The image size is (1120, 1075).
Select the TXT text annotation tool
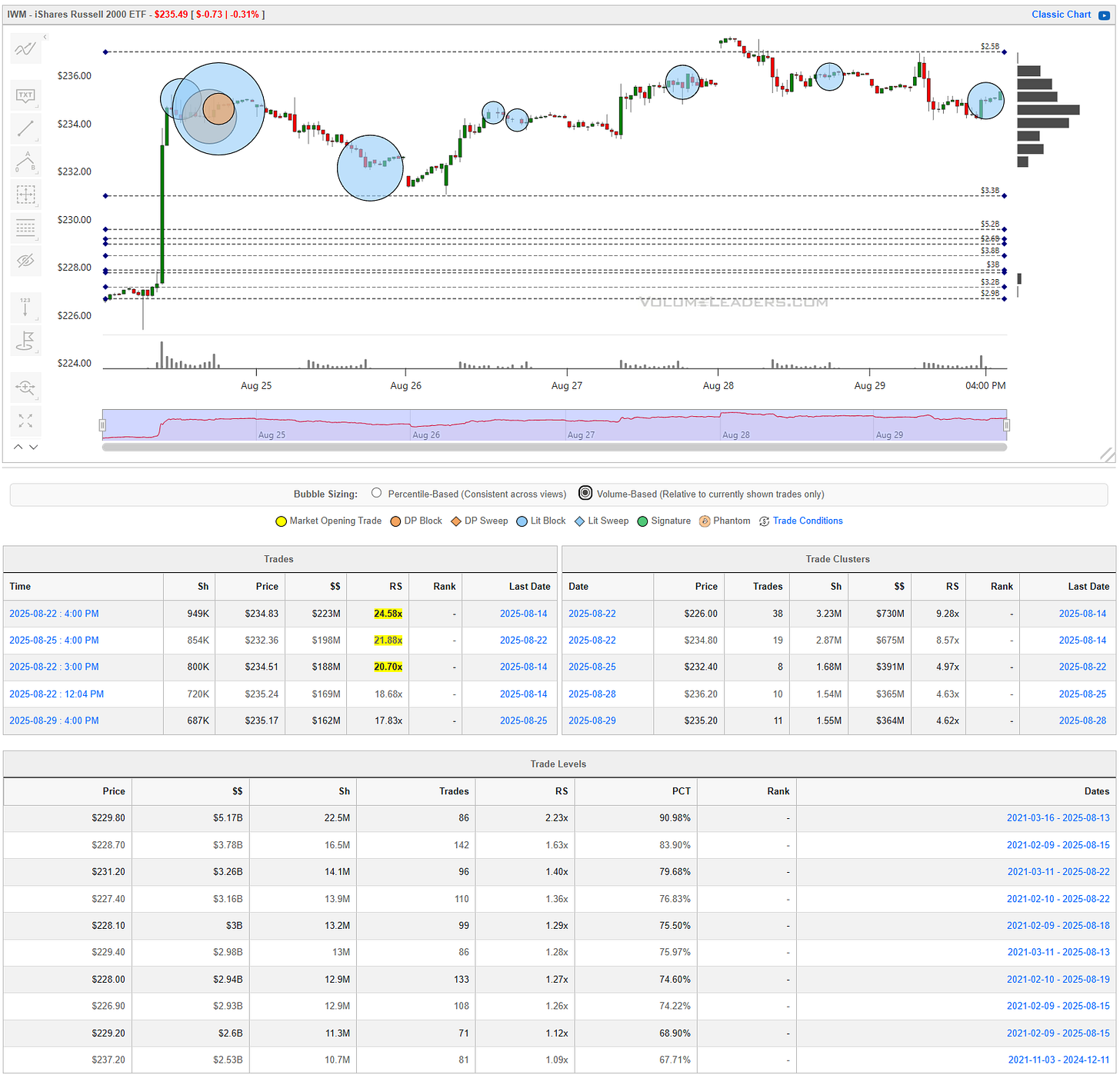pyautogui.click(x=25, y=95)
